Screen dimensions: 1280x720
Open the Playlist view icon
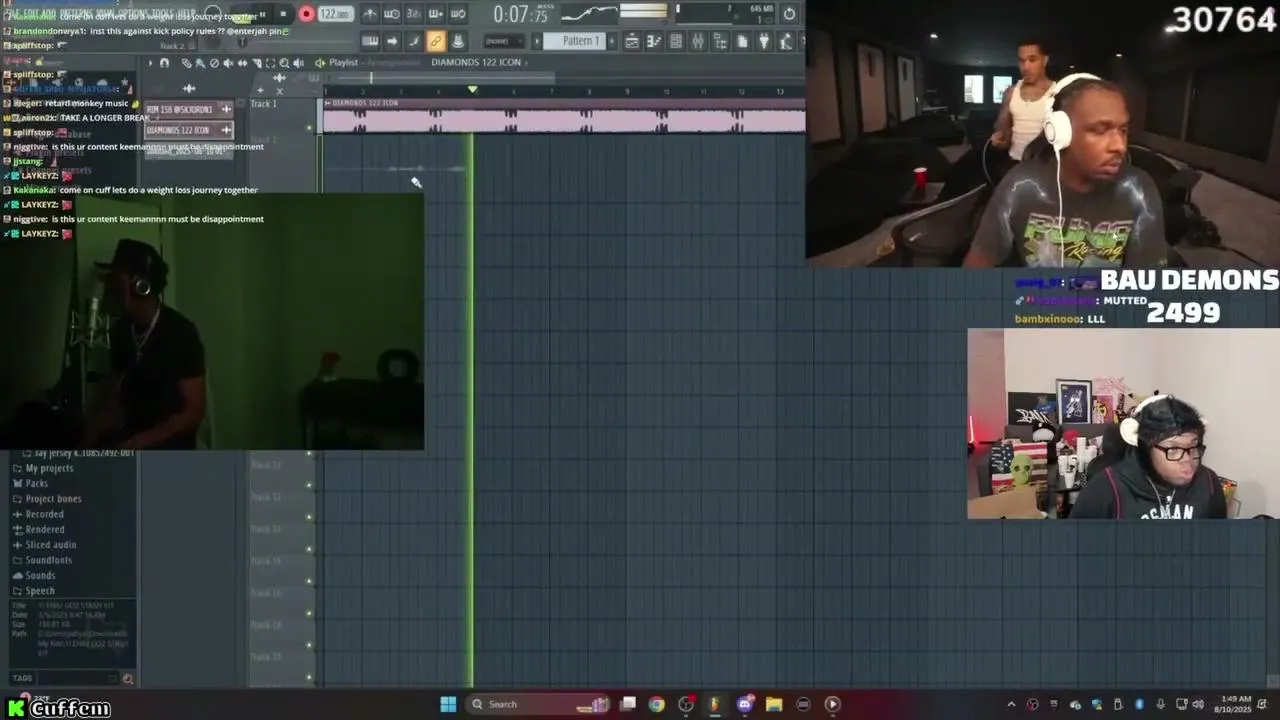pos(632,41)
